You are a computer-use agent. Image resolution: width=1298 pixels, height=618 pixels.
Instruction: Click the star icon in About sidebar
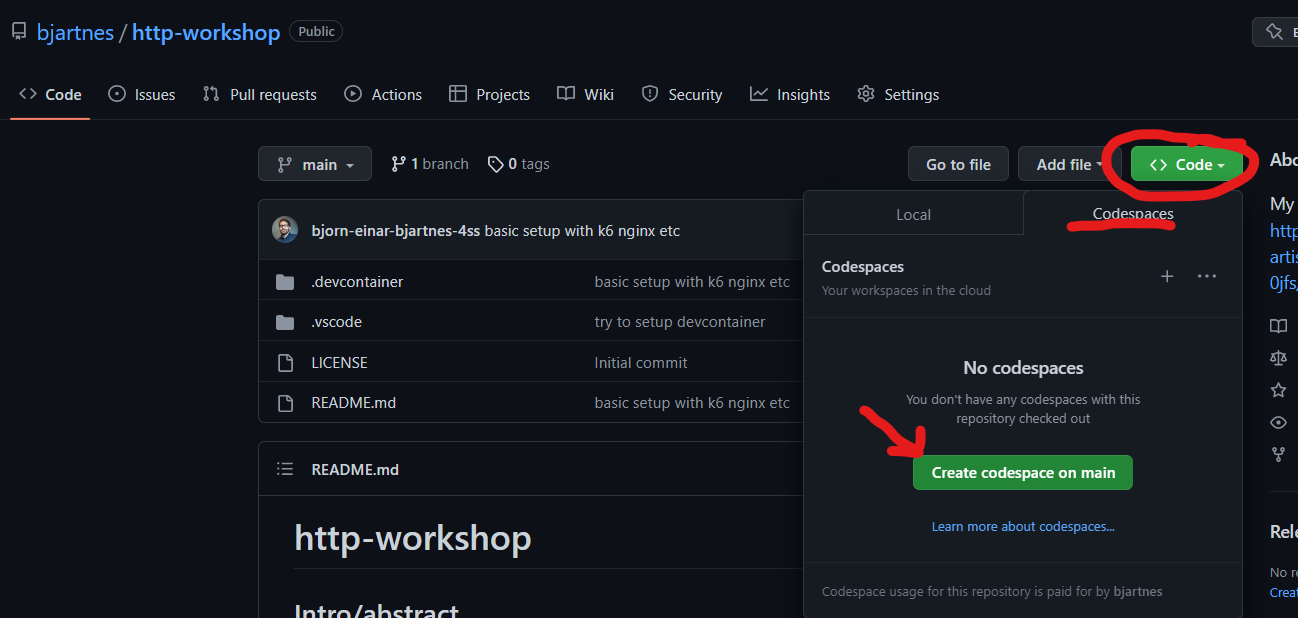tap(1278, 390)
